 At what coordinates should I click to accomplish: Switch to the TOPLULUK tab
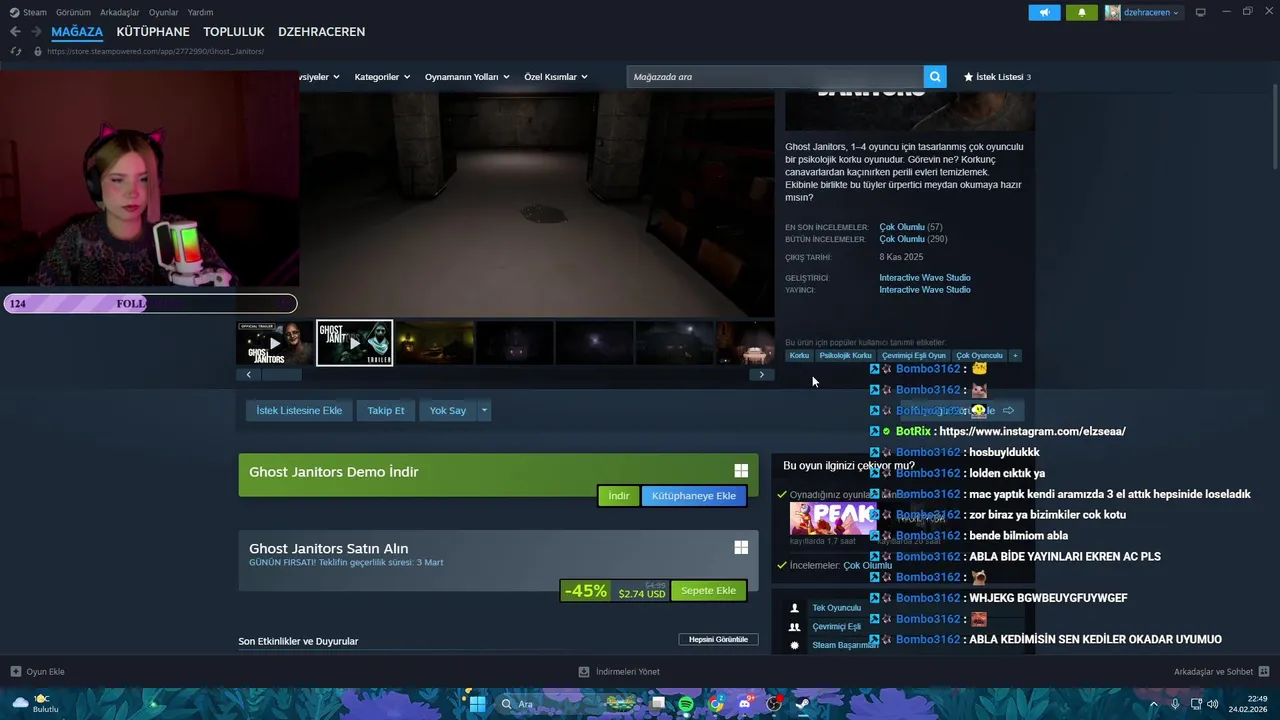point(234,32)
